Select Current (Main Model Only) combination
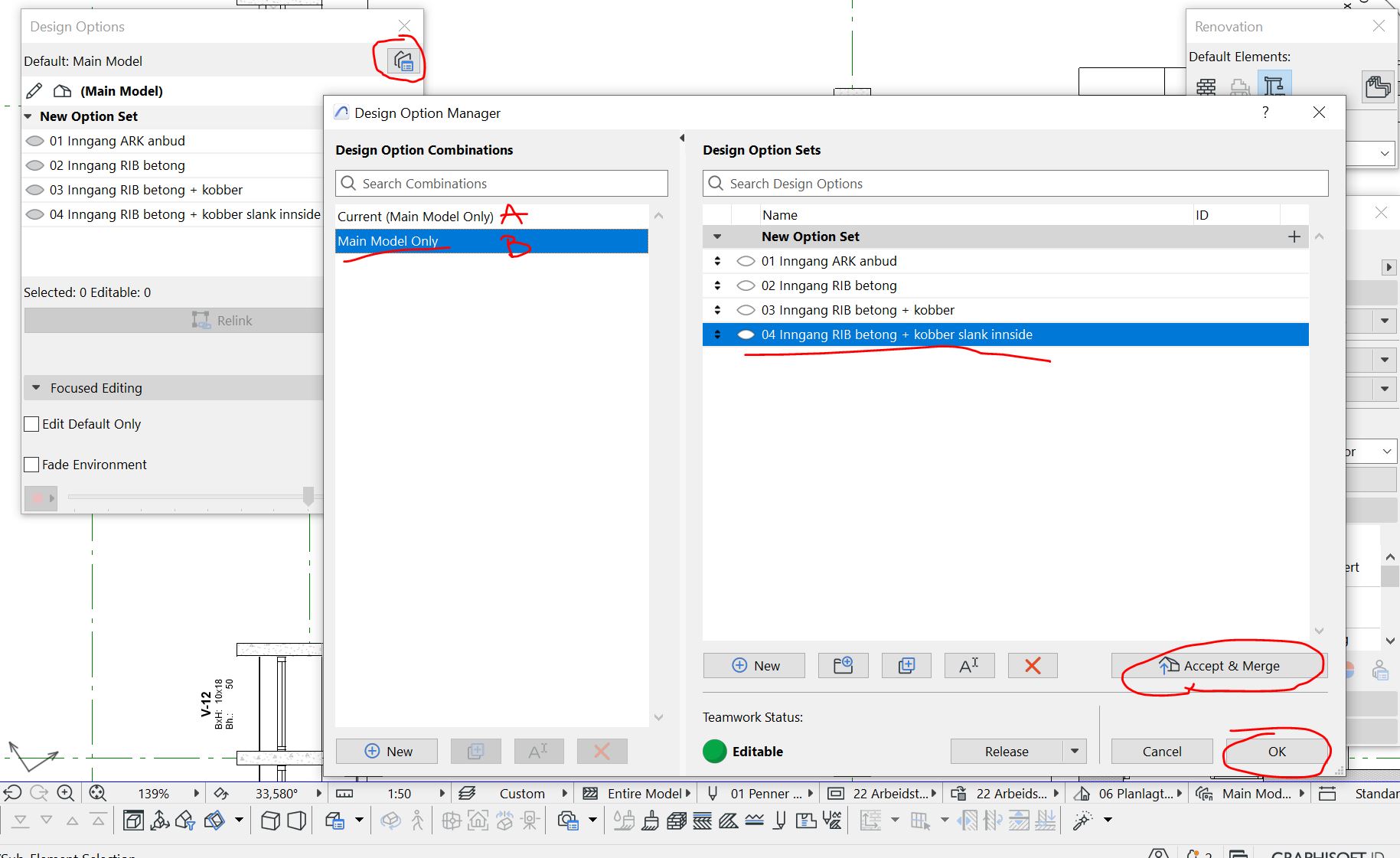The width and height of the screenshot is (1400, 858). point(416,217)
